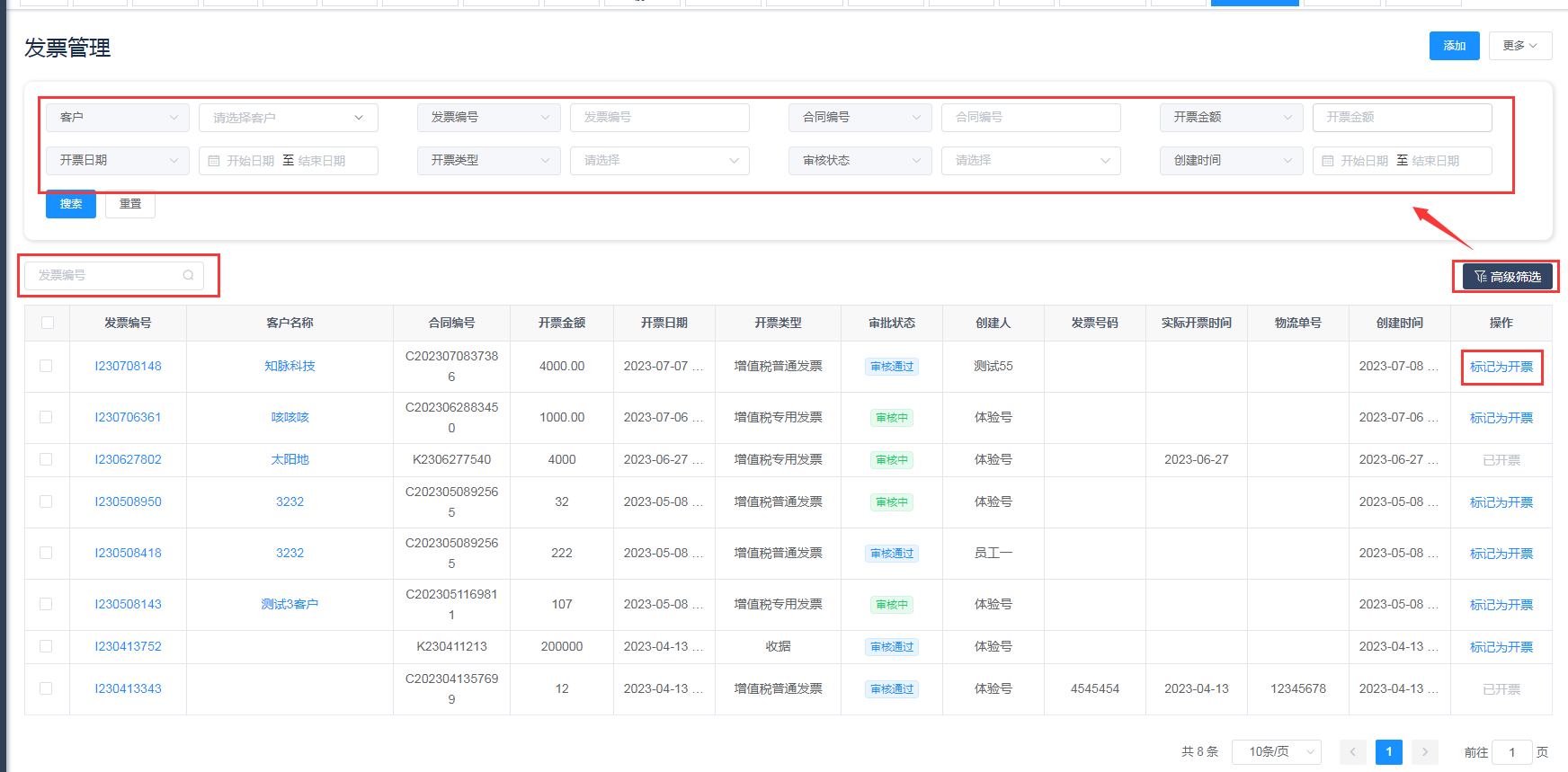This screenshot has height=772, width=1568.
Task: Toggle the select-all checkbox in table header
Action: coord(48,323)
